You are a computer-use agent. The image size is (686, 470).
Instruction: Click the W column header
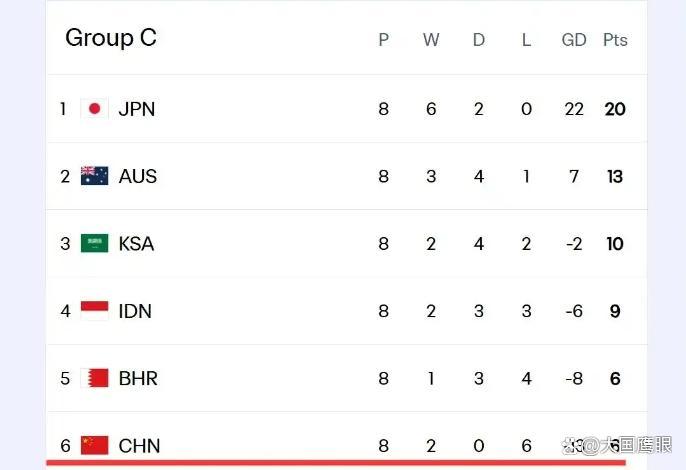click(431, 40)
